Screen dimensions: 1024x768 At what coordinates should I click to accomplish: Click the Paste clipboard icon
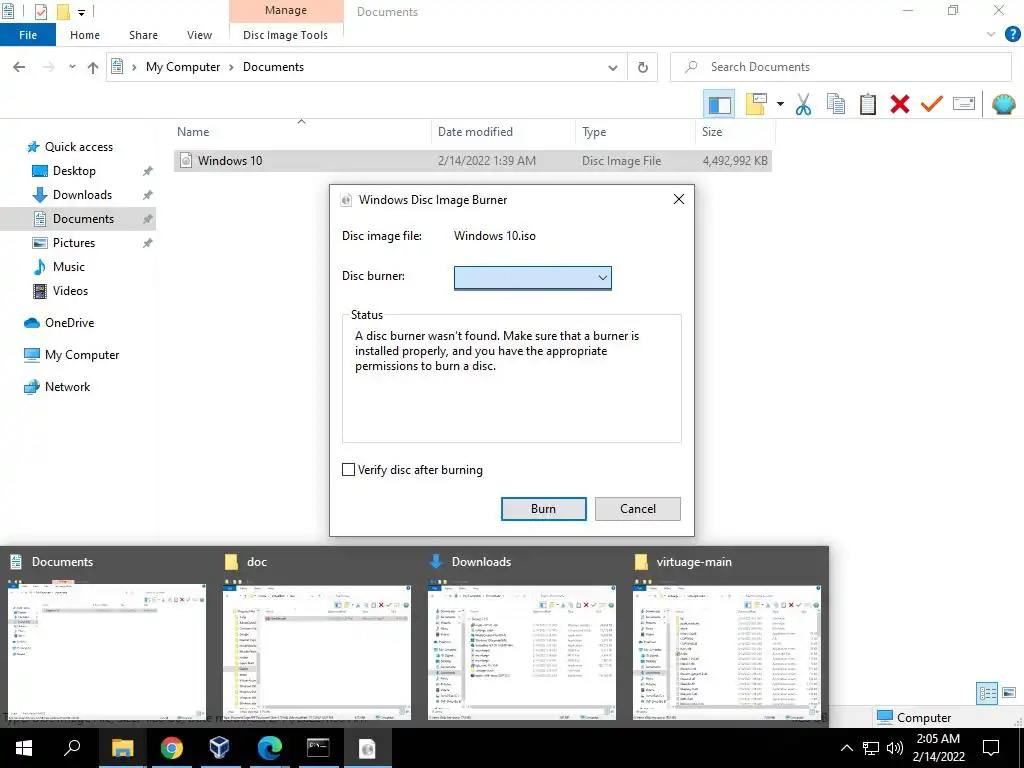tap(867, 104)
